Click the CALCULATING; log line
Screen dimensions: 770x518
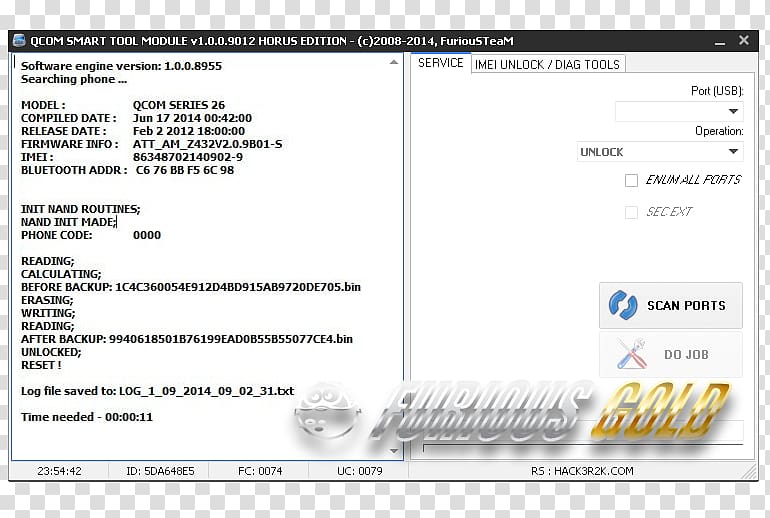pos(61,274)
